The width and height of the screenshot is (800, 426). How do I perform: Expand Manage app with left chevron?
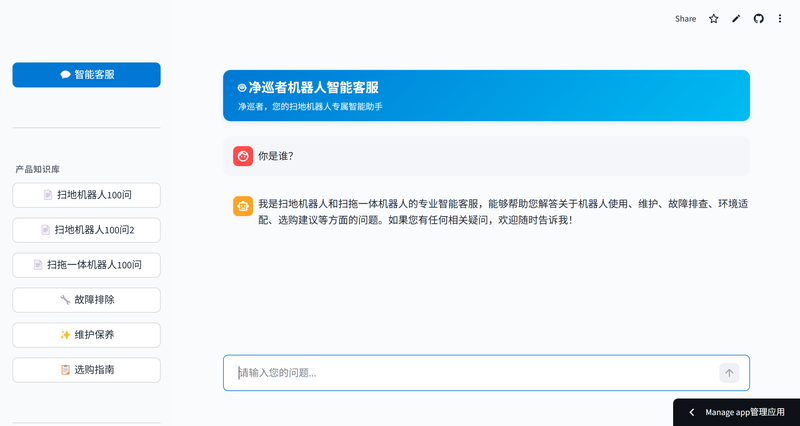[x=691, y=412]
